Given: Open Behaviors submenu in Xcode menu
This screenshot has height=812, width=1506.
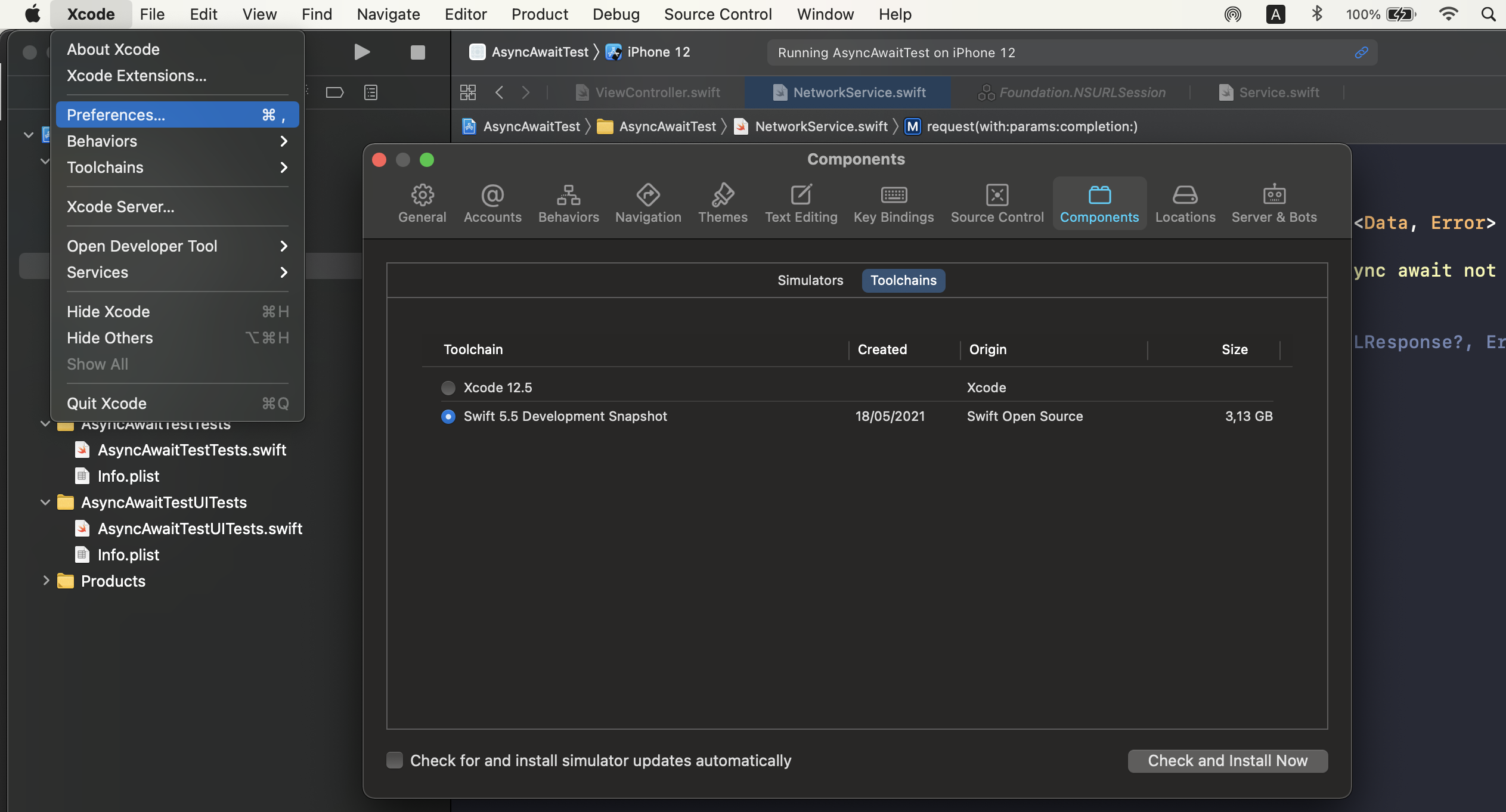Looking at the screenshot, I should coord(177,141).
